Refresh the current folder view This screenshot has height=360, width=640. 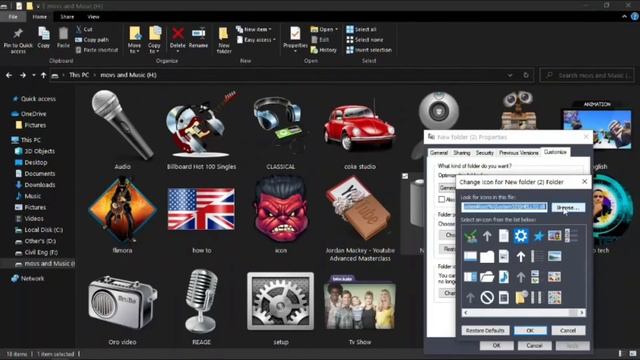pos(526,75)
